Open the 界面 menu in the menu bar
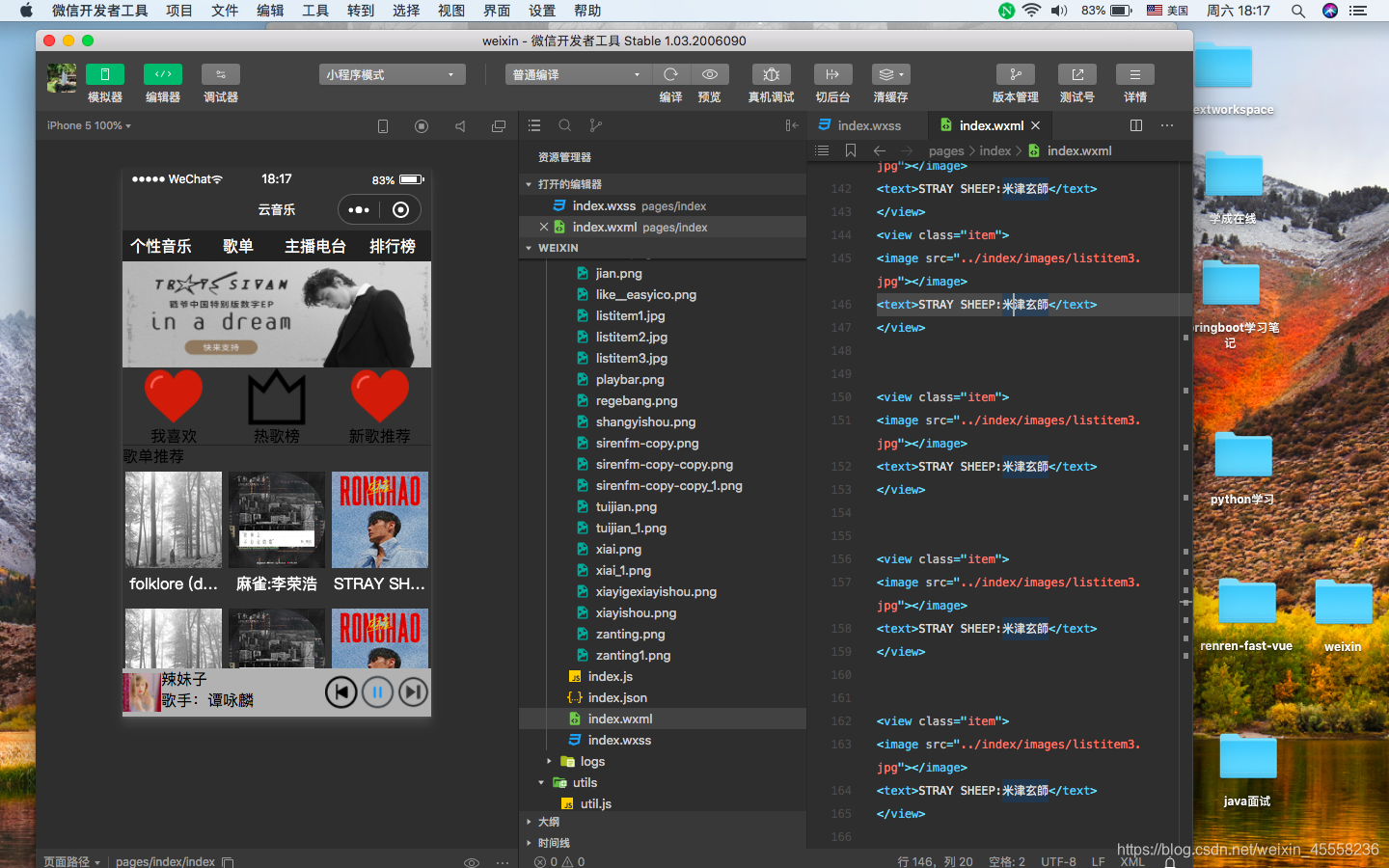1389x868 pixels. coord(497,11)
